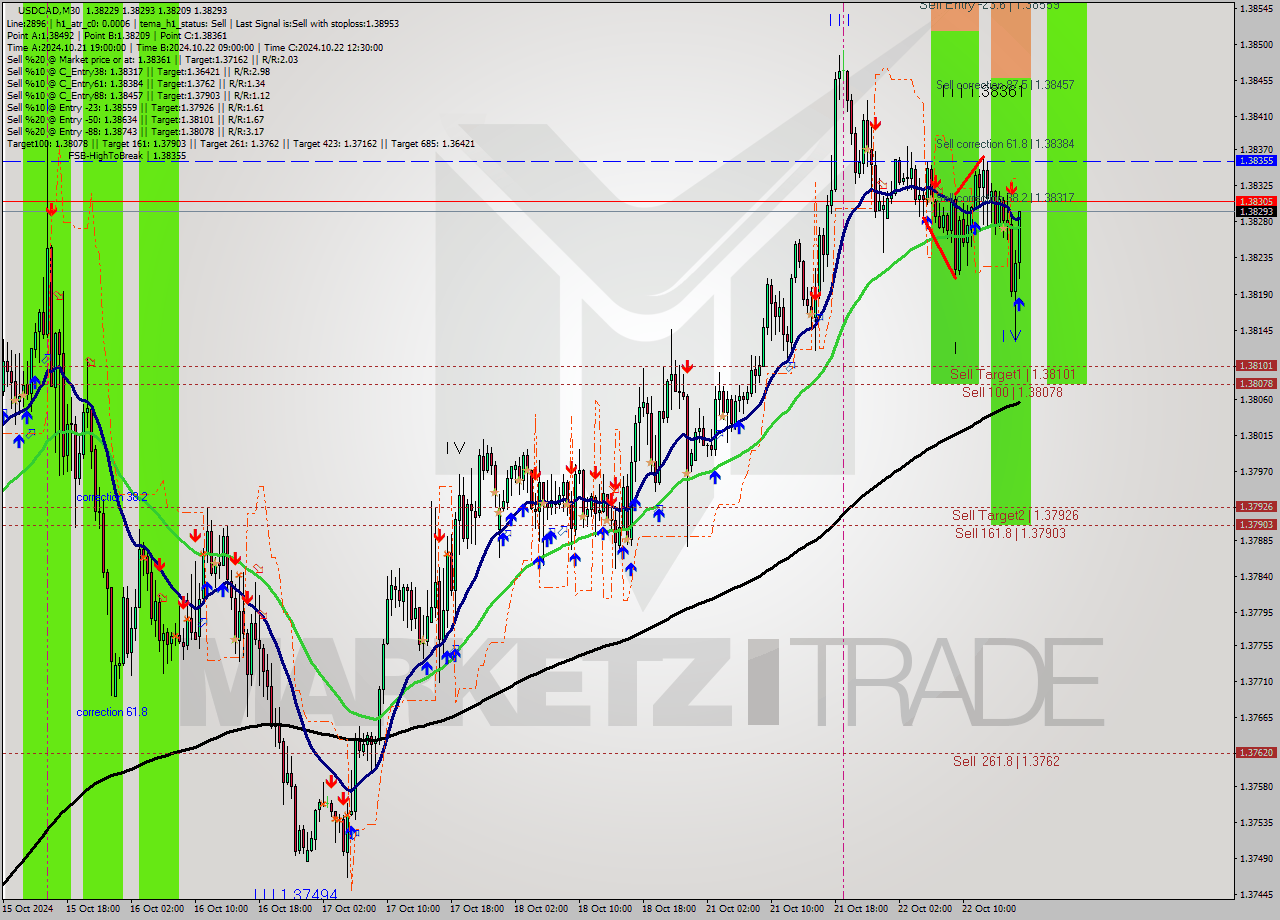Click the 1.37840 price axis value

[1256, 577]
